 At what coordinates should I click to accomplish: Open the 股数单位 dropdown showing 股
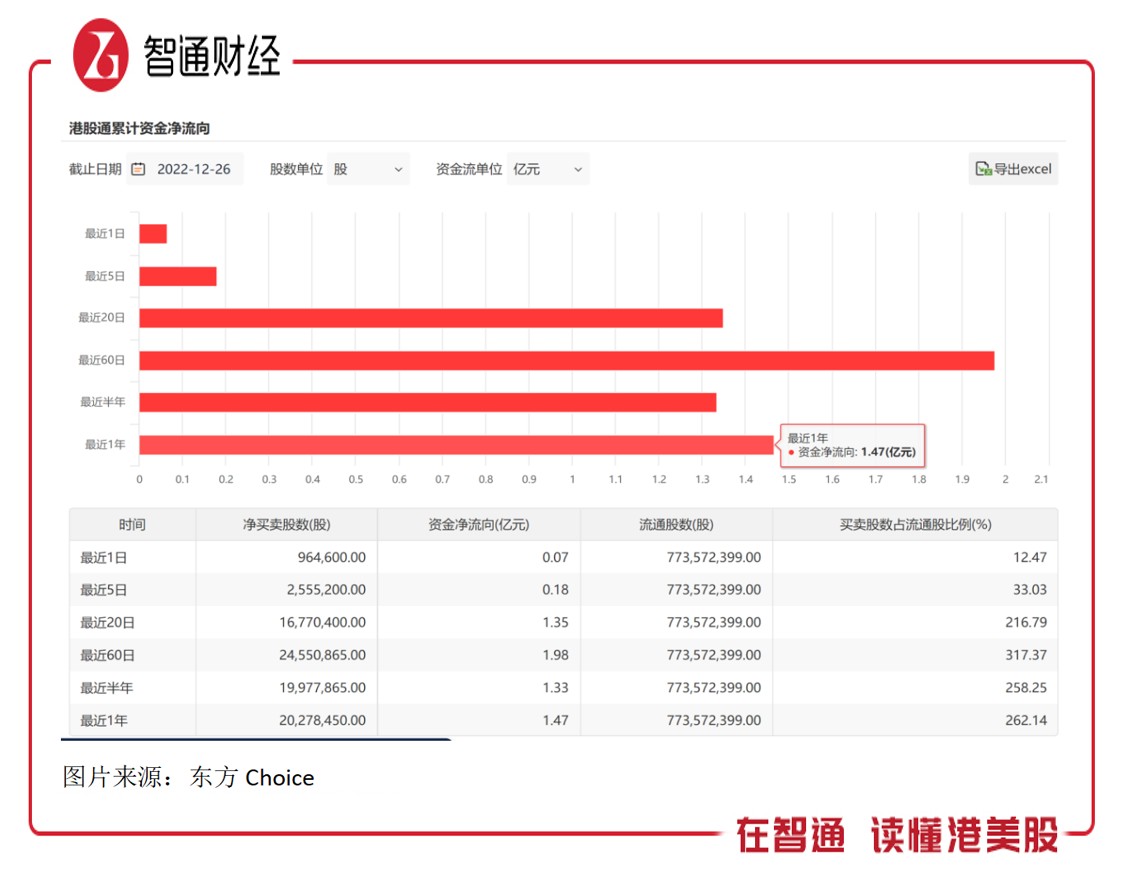point(370,169)
